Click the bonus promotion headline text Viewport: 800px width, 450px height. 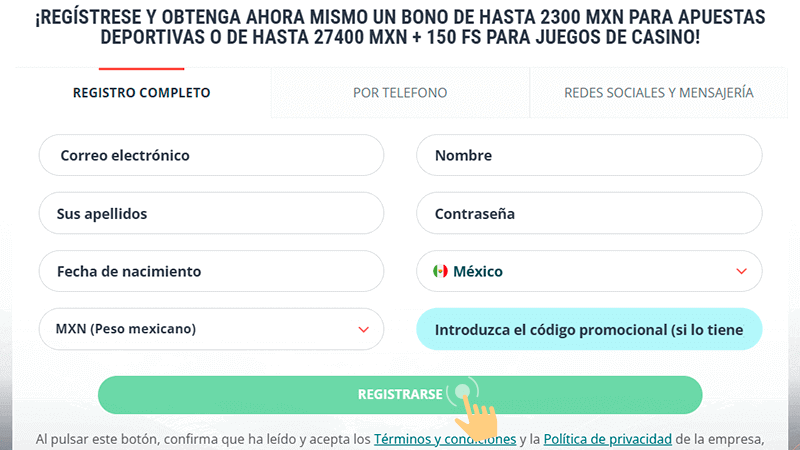coord(400,27)
